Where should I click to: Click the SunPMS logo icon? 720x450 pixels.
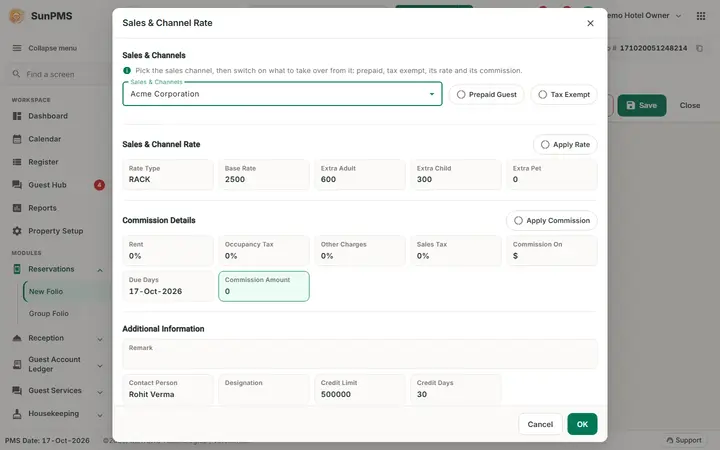click(x=17, y=16)
